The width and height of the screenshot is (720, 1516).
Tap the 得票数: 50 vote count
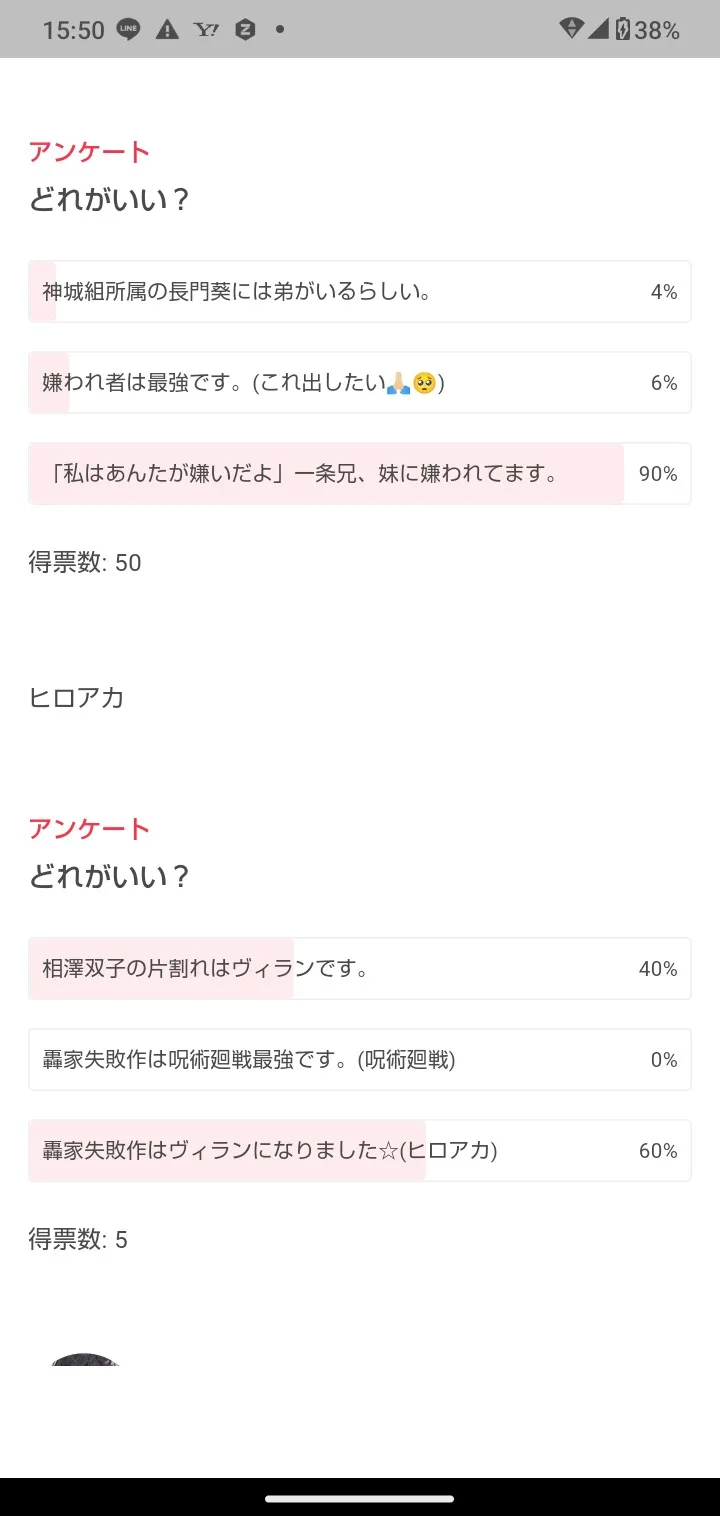tap(85, 563)
